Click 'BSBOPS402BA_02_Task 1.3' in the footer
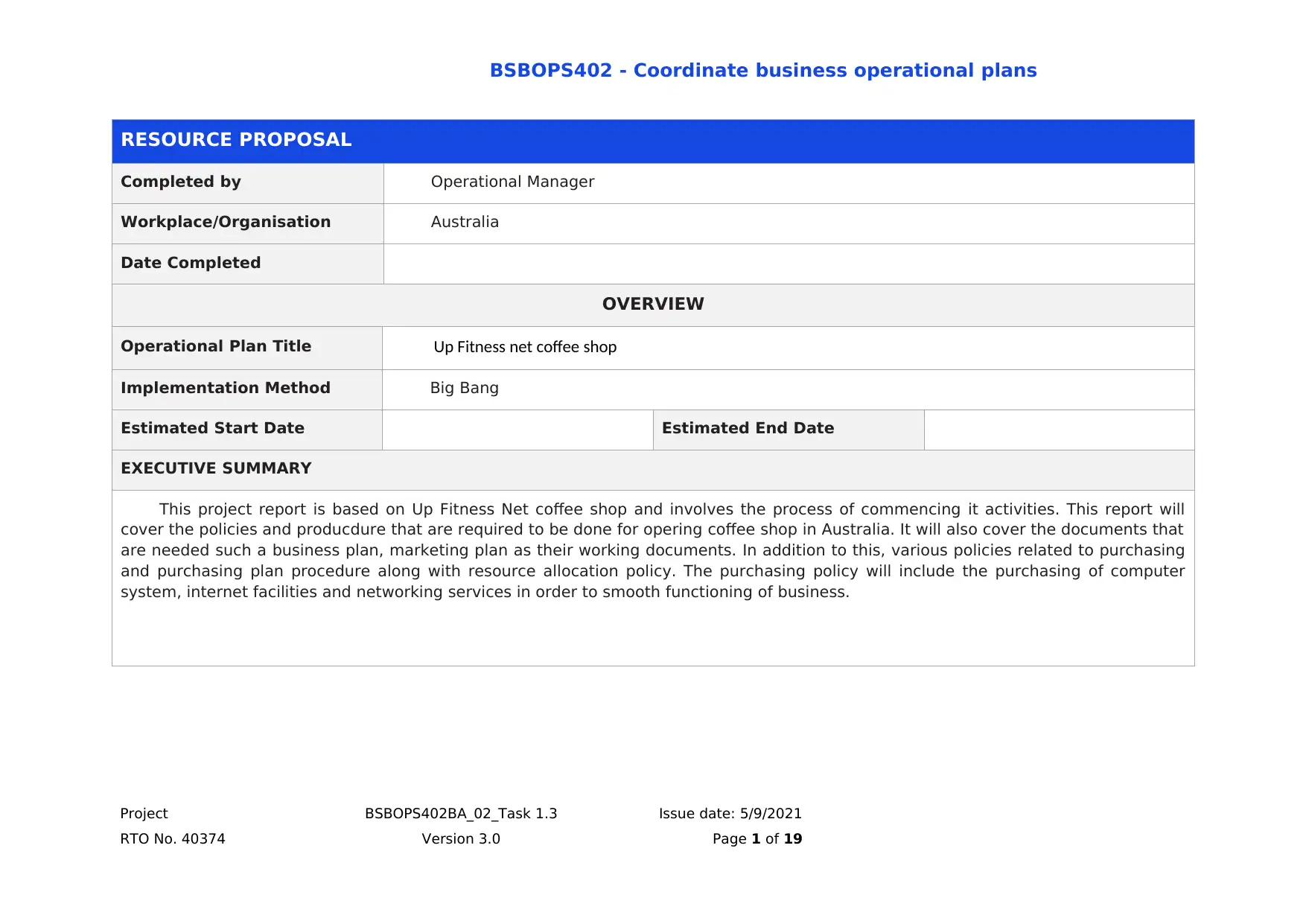 tap(461, 813)
